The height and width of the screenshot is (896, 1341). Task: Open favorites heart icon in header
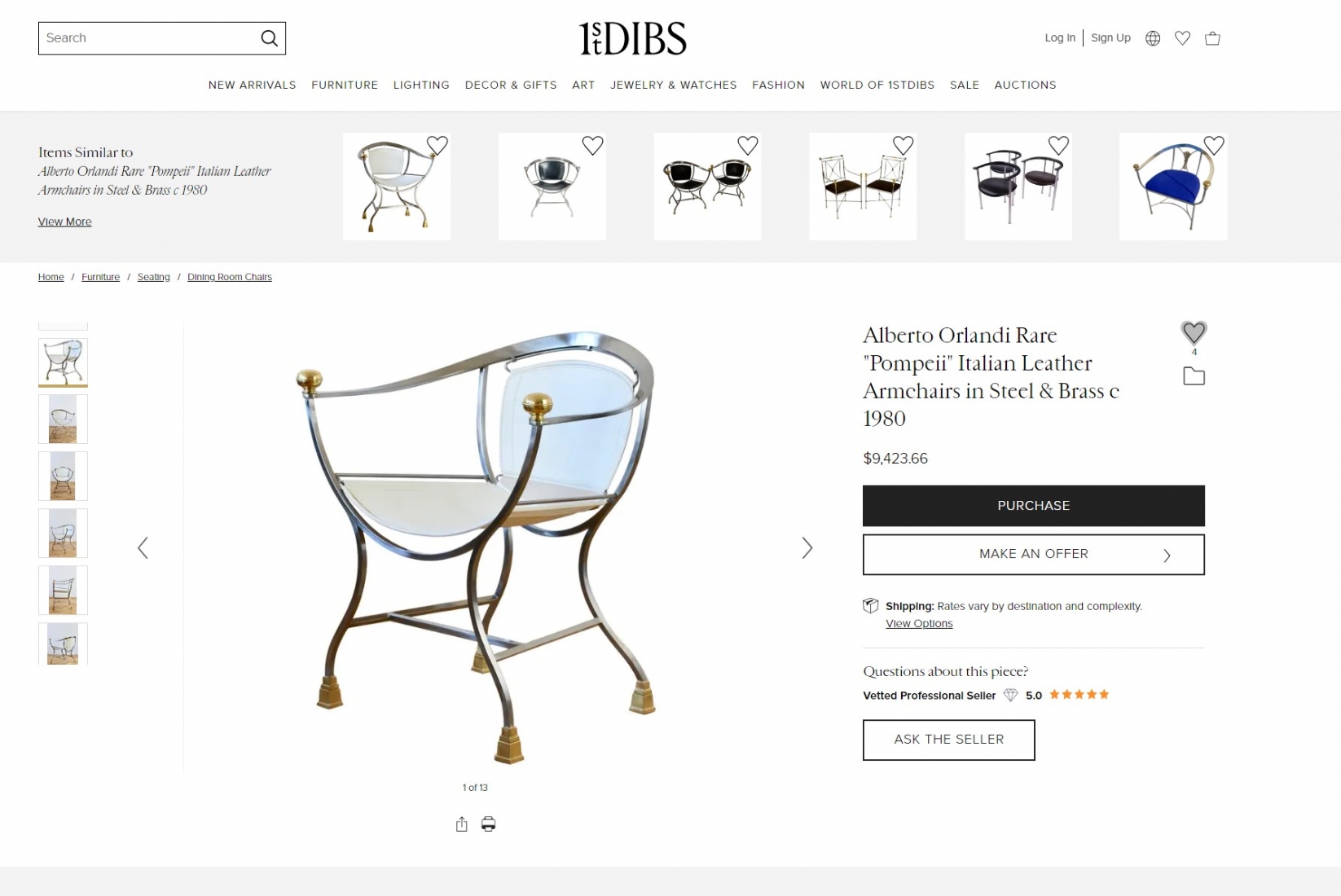[1182, 38]
